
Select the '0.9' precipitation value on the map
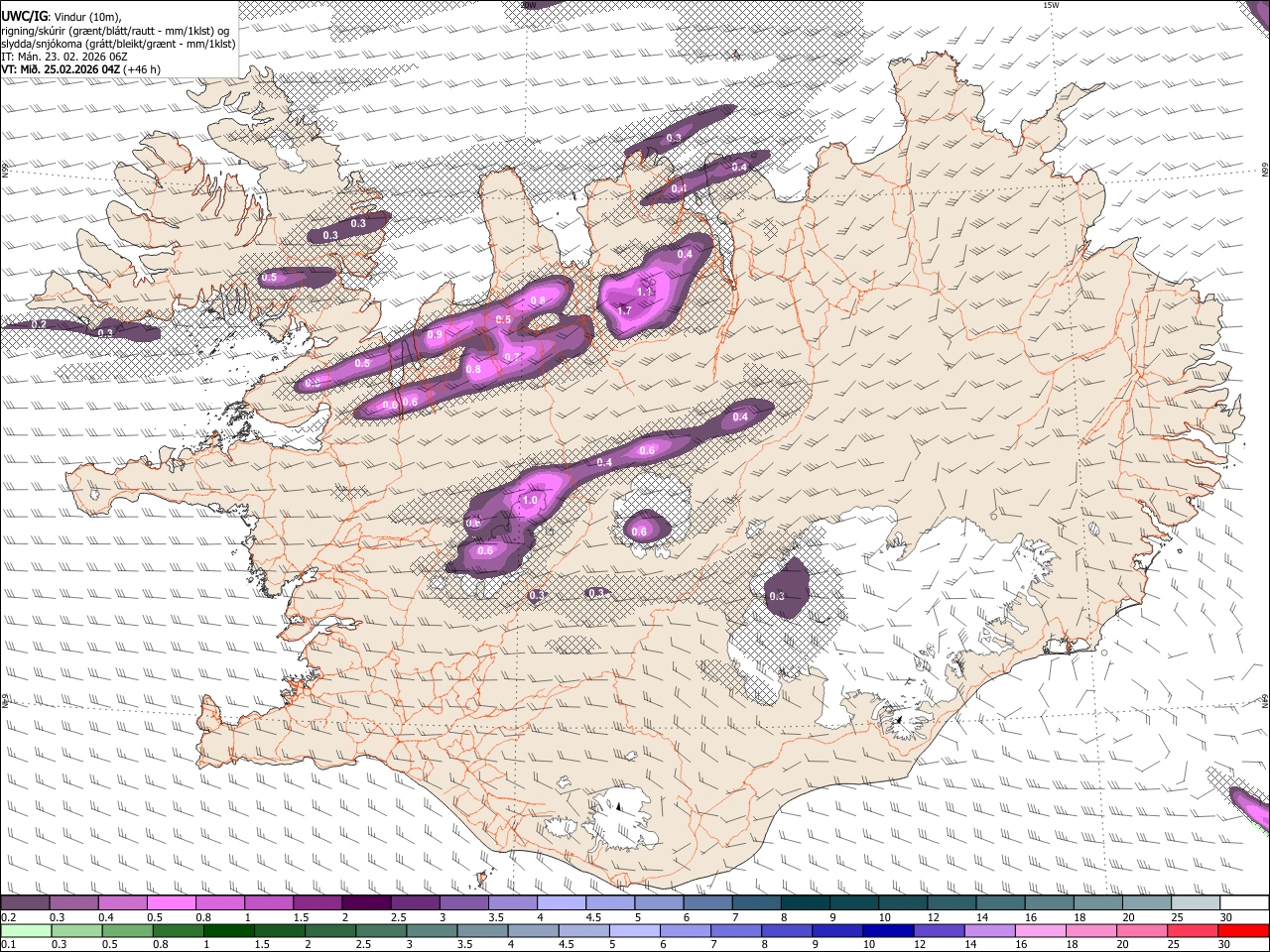coord(435,335)
